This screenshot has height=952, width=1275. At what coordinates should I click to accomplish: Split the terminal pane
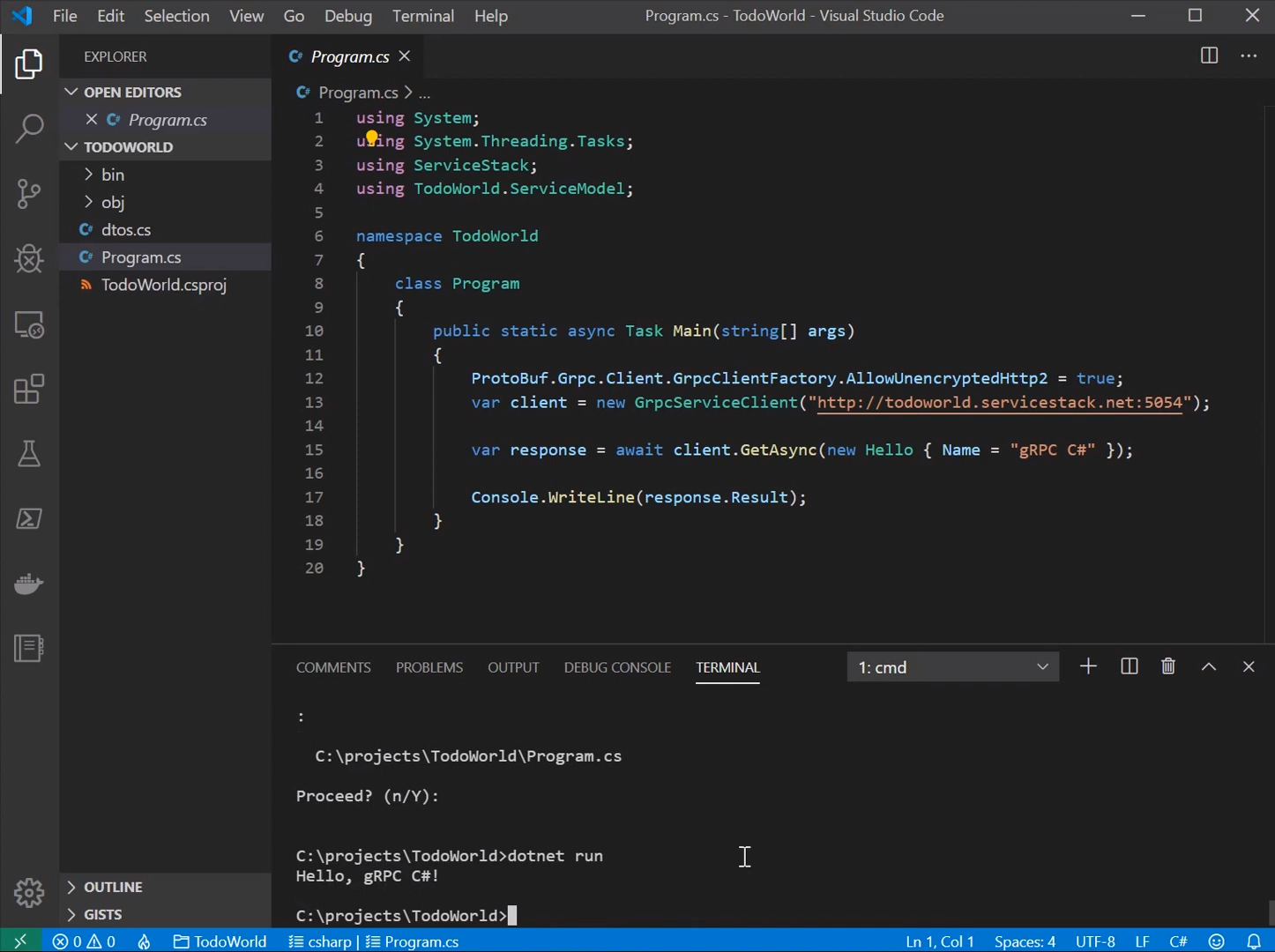coord(1129,666)
